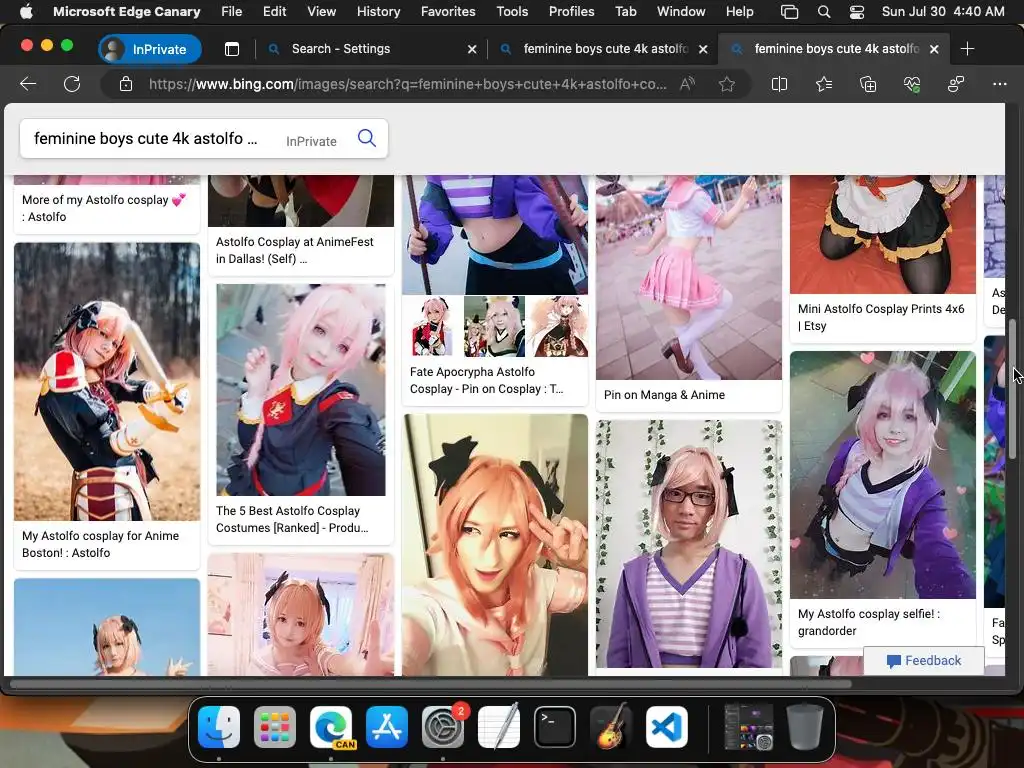The width and height of the screenshot is (1024, 768).
Task: Open tab actions menu icon
Action: 232,49
